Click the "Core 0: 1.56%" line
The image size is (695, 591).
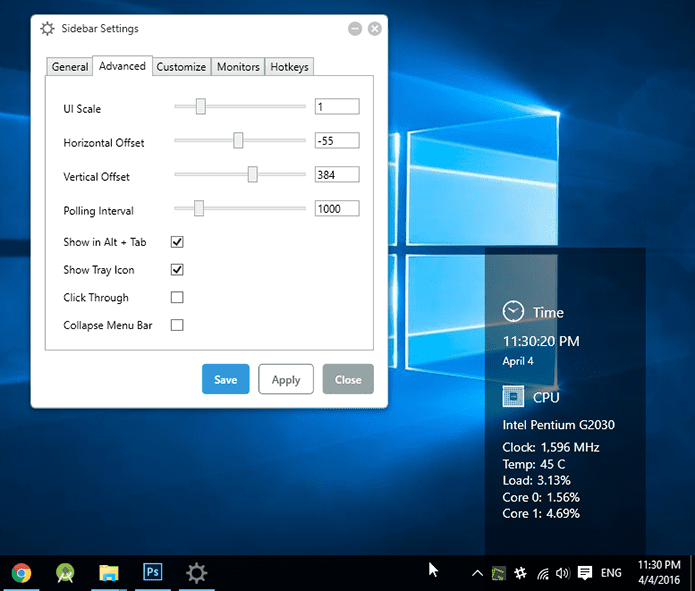[x=541, y=497]
